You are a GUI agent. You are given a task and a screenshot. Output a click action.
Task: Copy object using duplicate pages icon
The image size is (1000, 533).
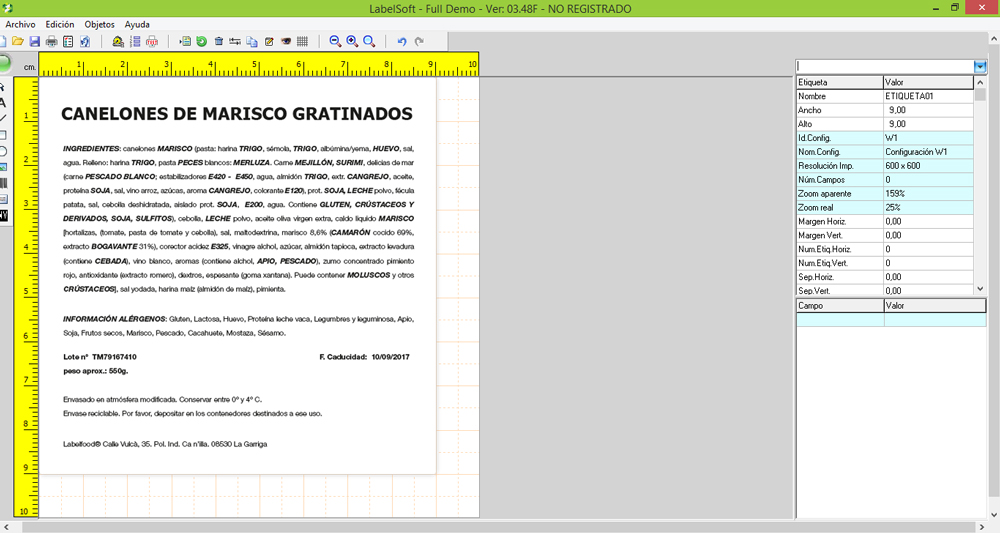point(252,41)
